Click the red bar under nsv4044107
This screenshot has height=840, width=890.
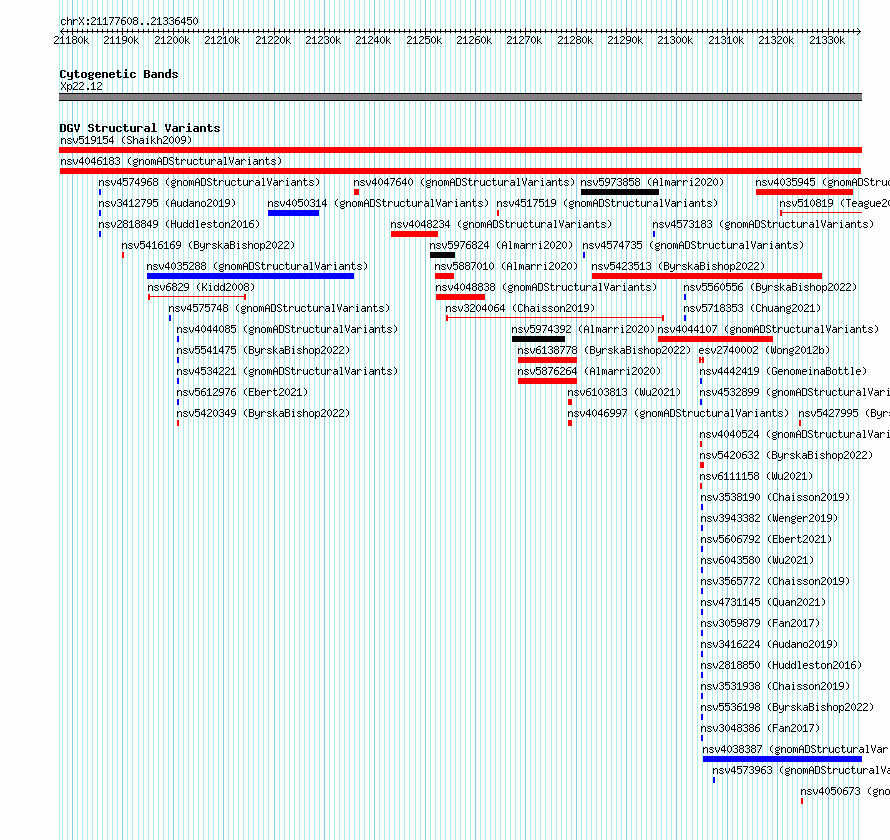715,339
